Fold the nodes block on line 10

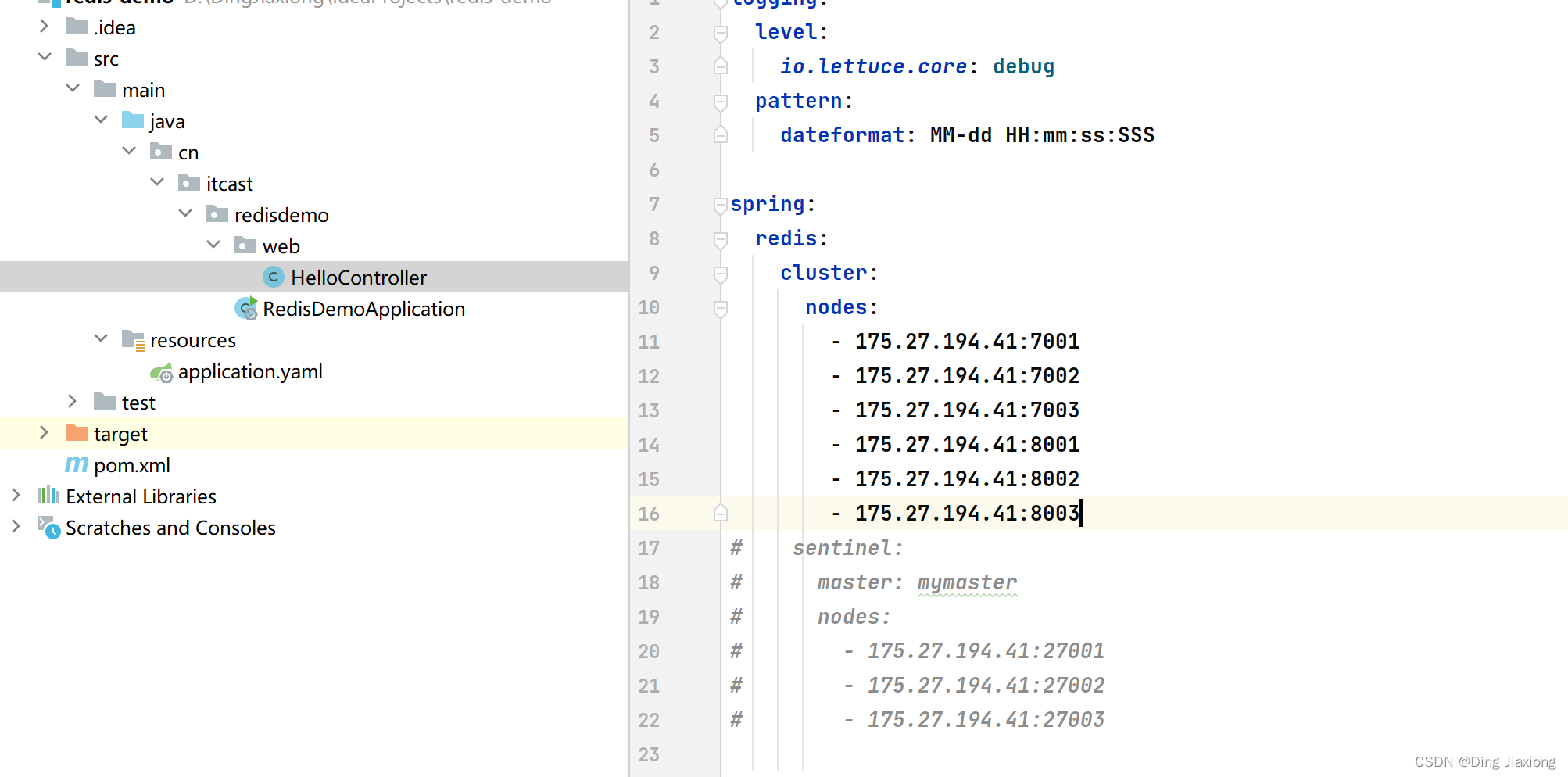click(721, 308)
